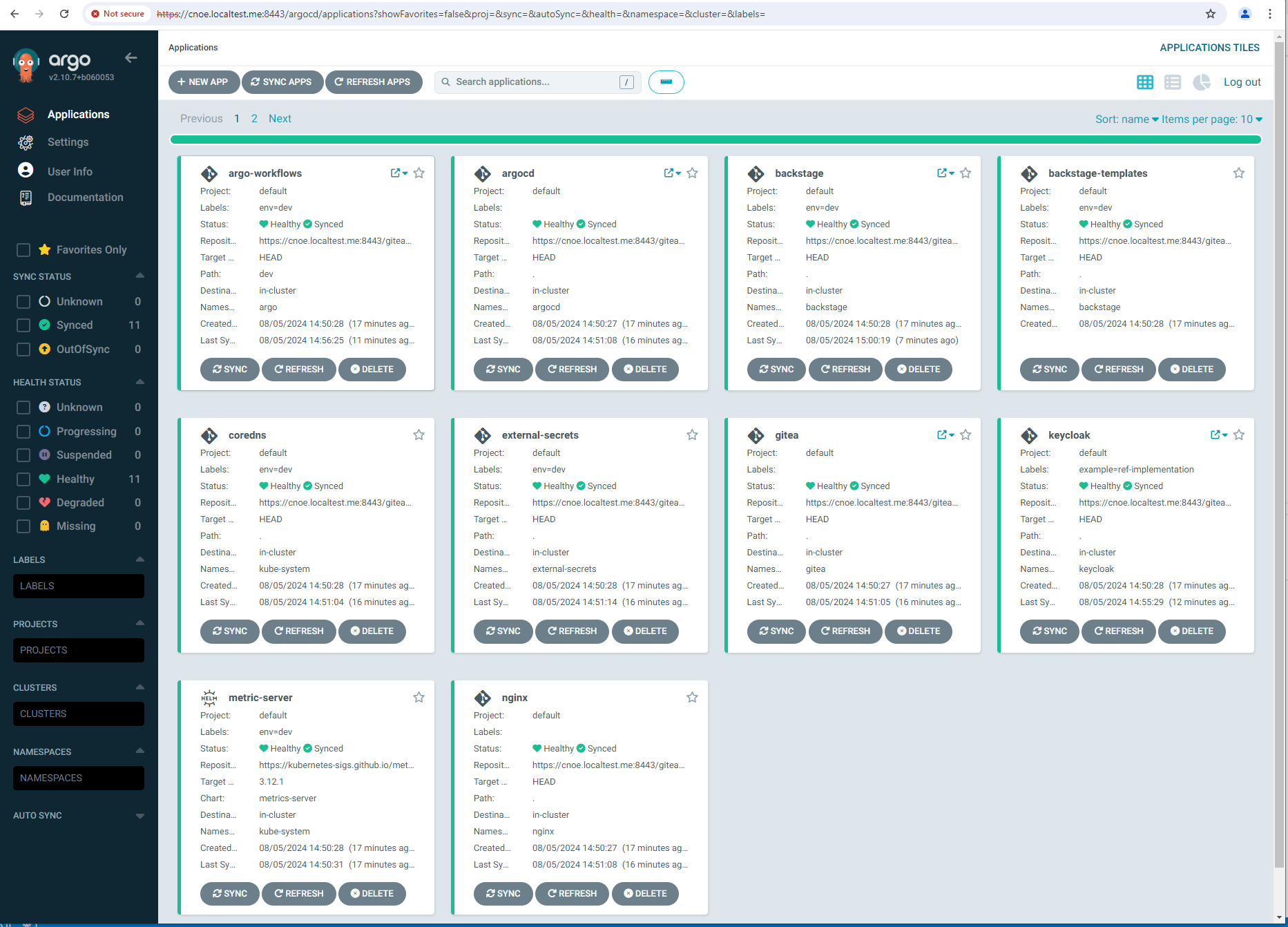Go to Documentation in the sidebar
This screenshot has height=927, width=1288.
point(85,198)
